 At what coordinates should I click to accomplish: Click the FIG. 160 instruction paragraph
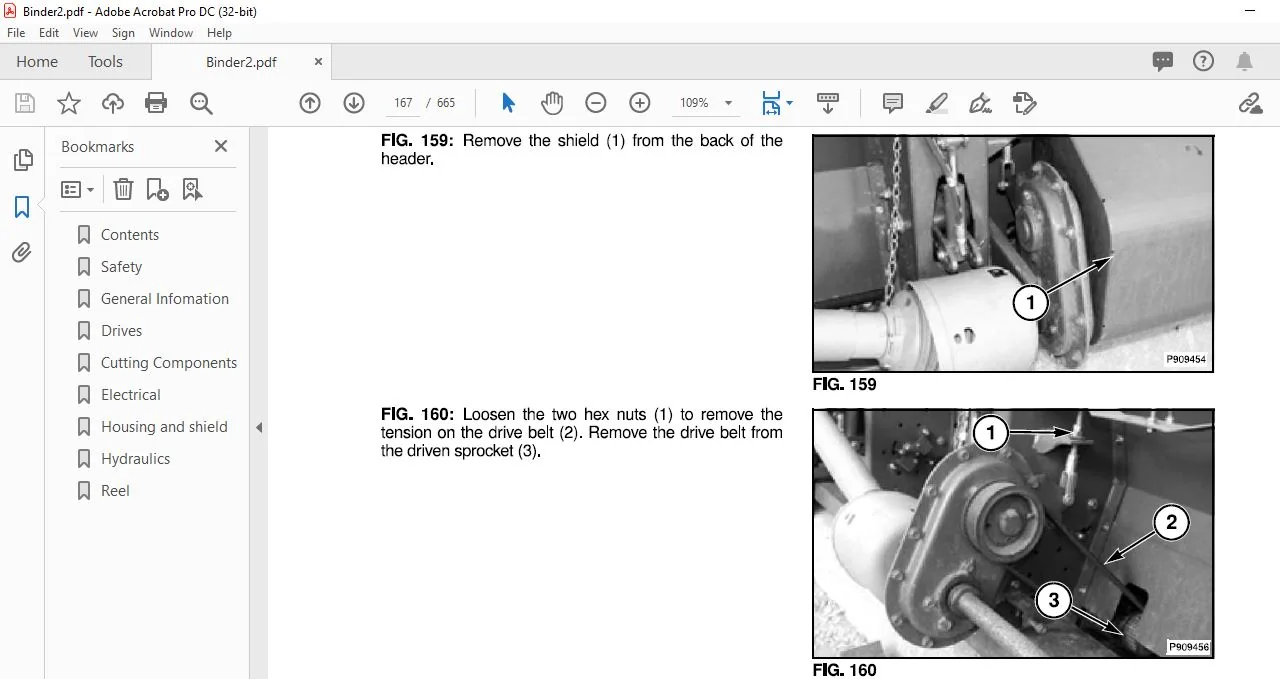[x=582, y=433]
